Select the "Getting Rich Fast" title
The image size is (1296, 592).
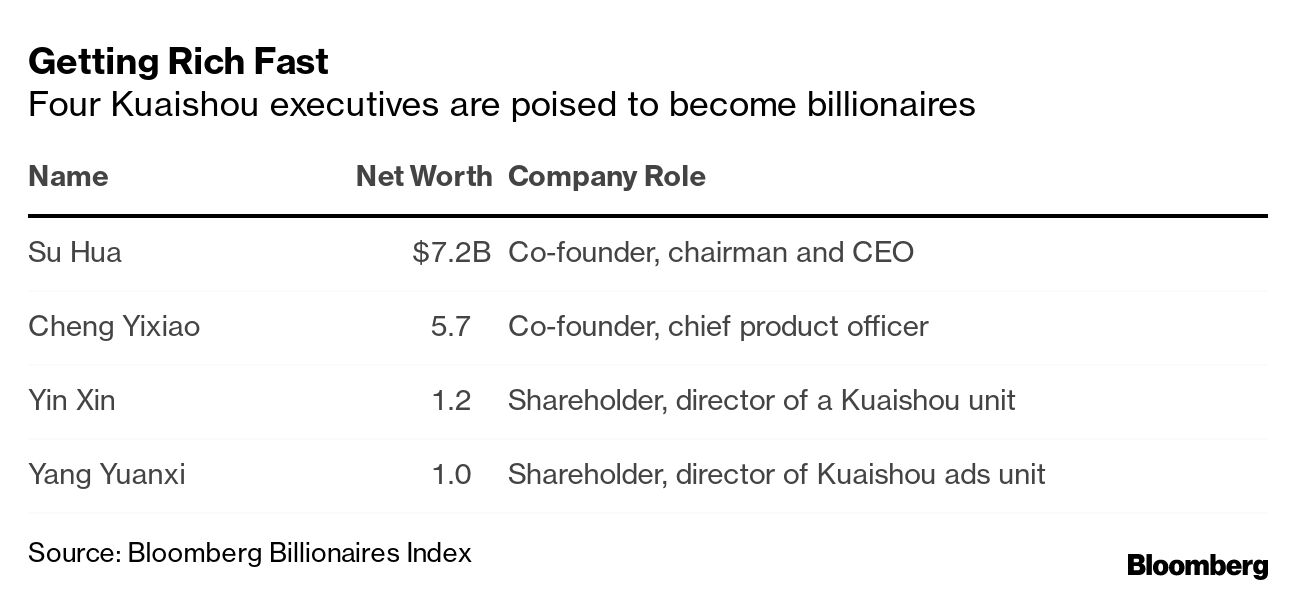pyautogui.click(x=178, y=62)
